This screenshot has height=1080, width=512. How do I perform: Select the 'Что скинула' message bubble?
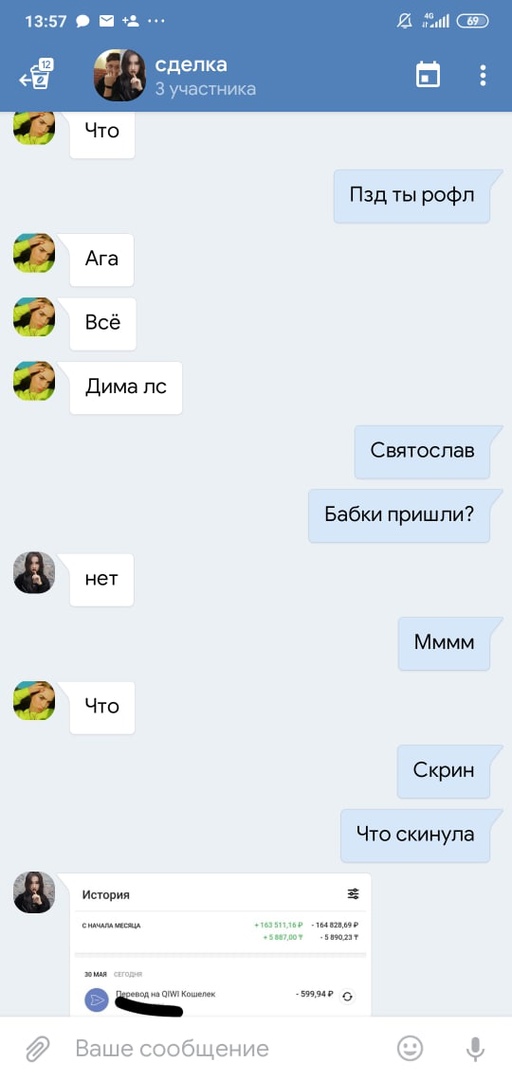point(416,835)
